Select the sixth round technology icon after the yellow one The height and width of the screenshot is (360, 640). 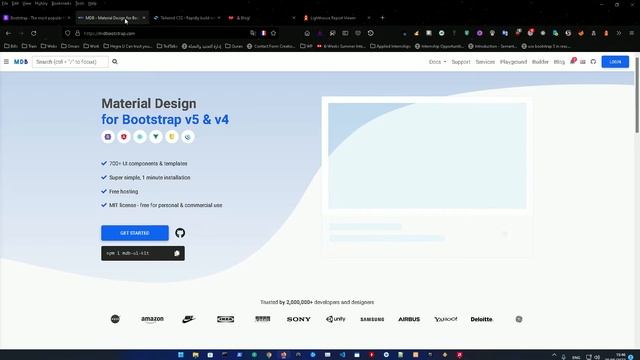pos(188,137)
